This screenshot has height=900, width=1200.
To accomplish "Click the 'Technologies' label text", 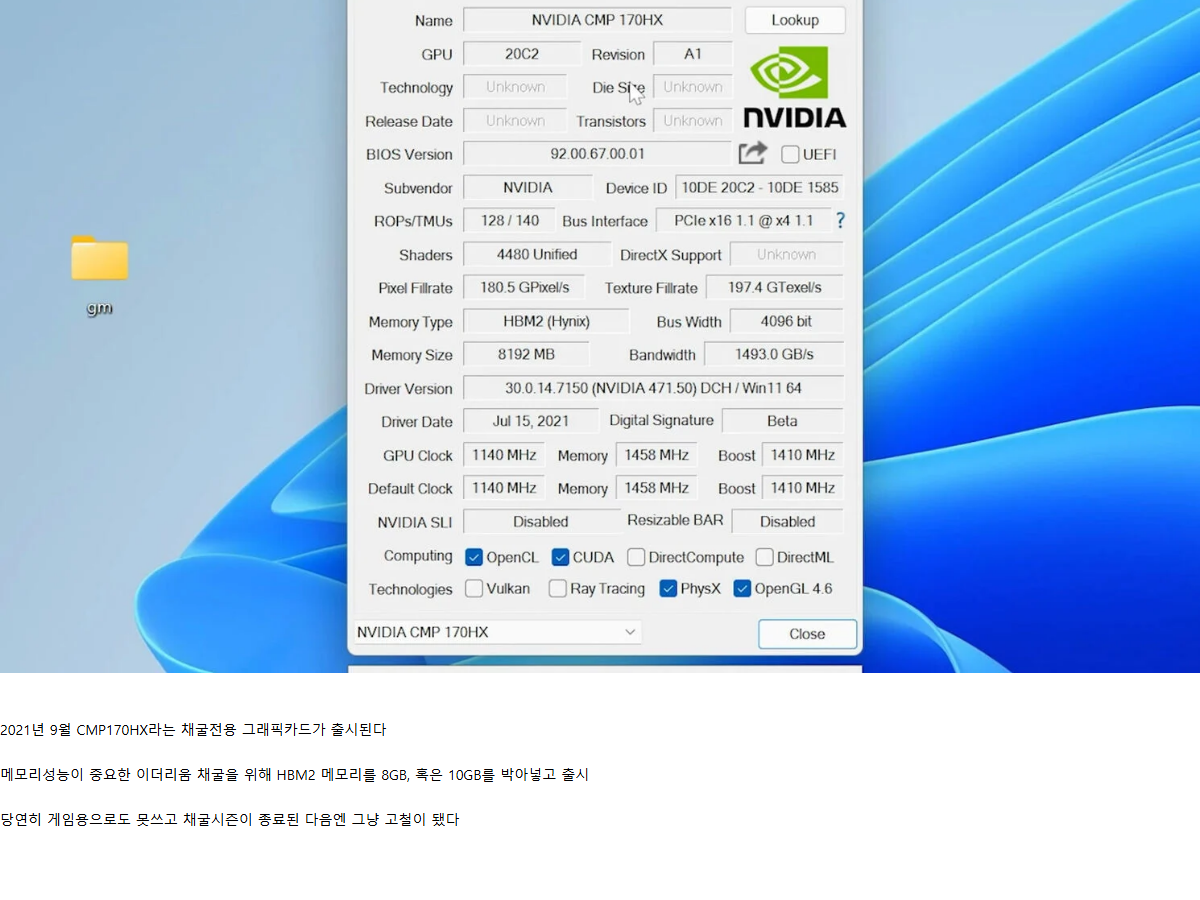I will pos(410,589).
